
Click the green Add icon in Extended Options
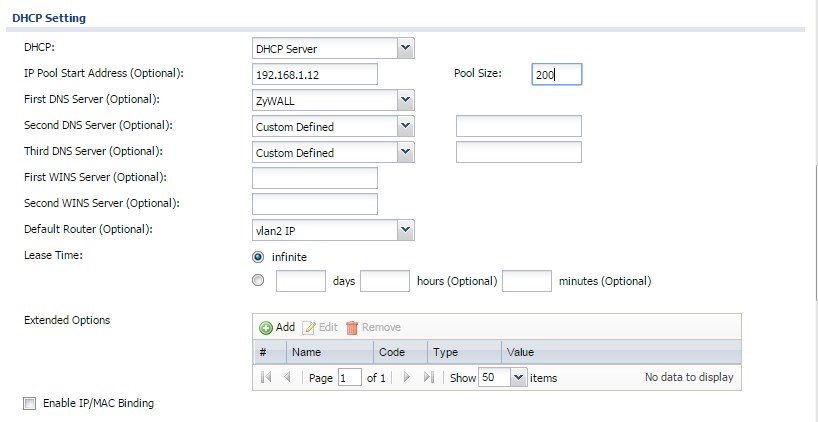click(x=266, y=328)
